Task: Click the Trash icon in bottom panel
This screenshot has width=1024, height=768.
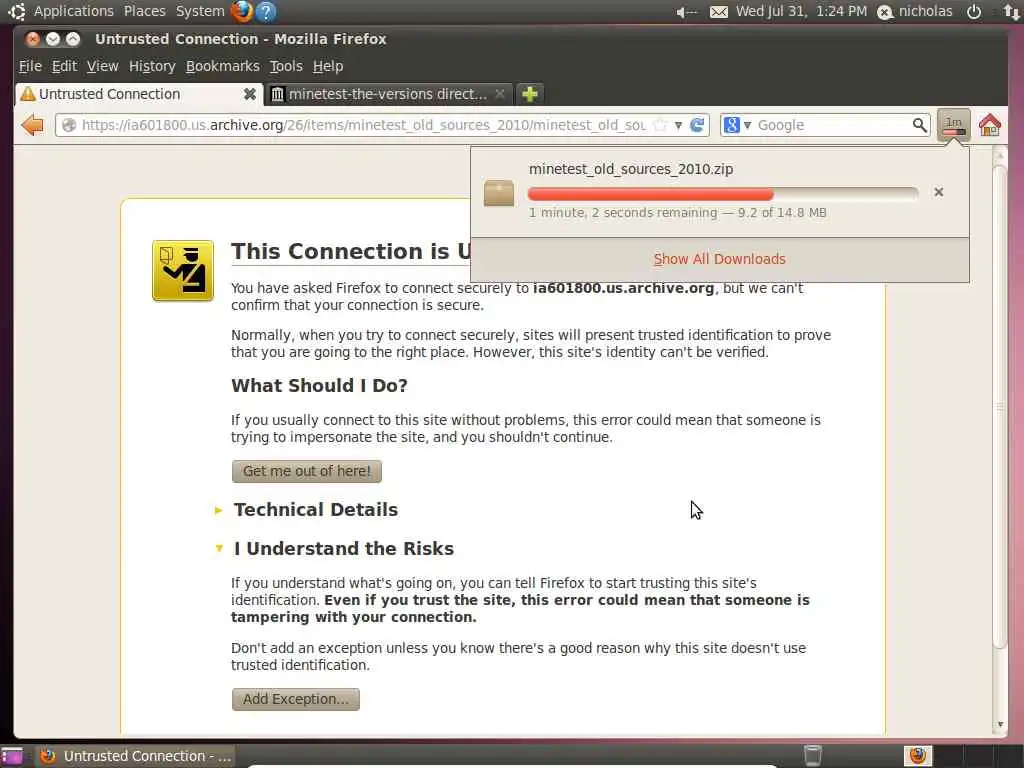Action: (812, 756)
